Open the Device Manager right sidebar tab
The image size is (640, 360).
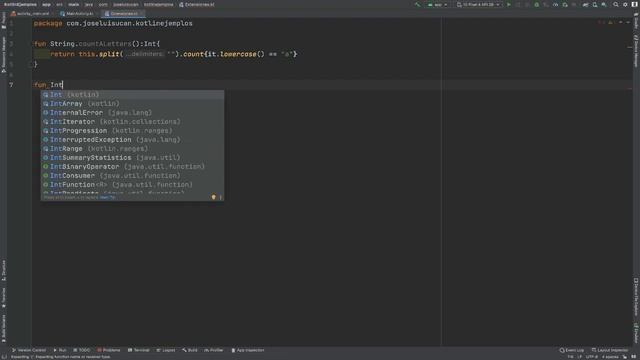pos(636,51)
